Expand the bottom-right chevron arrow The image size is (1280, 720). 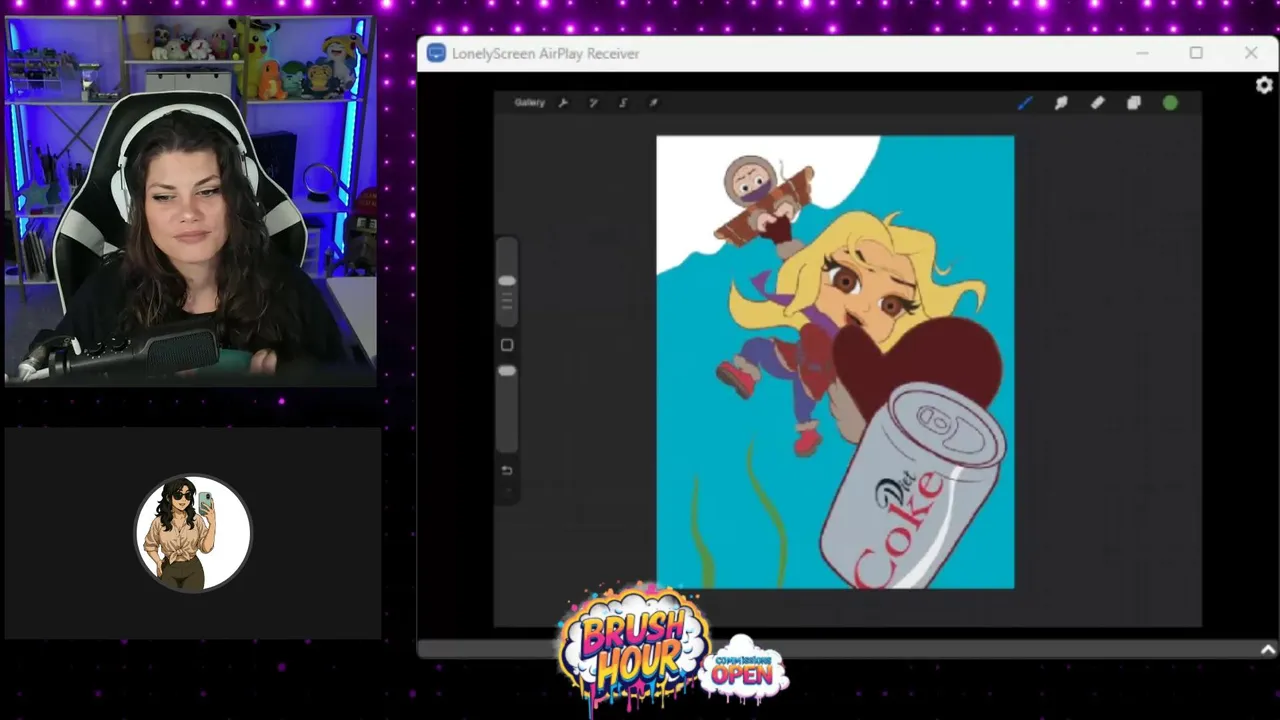1268,650
